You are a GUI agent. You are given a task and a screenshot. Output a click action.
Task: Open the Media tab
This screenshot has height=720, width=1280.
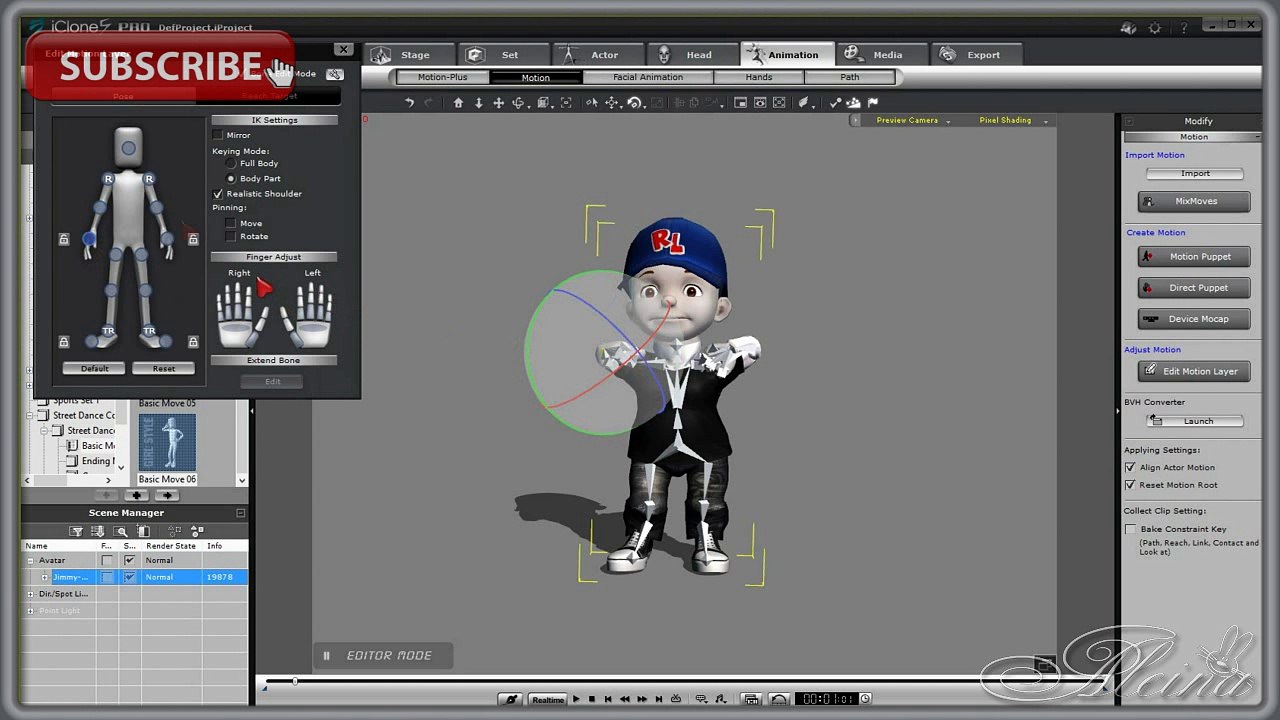click(882, 55)
